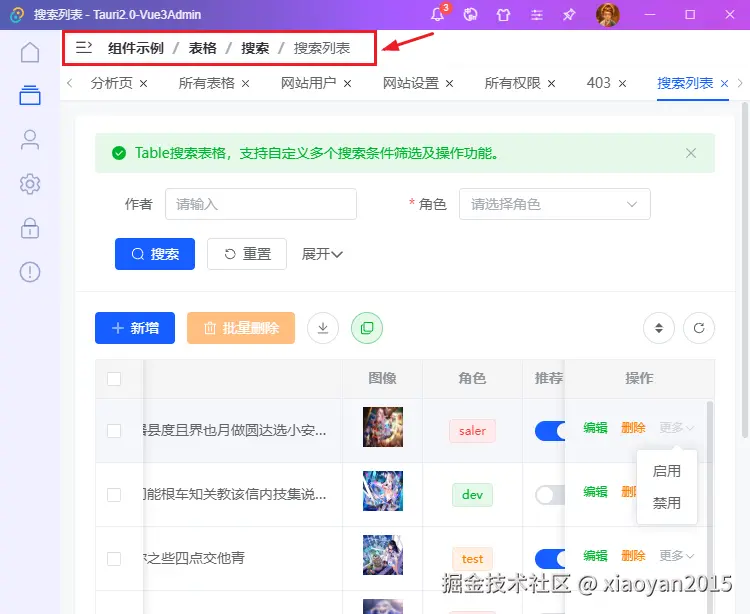Image resolution: width=750 pixels, height=614 pixels.
Task: Switch to the 分析页 tab
Action: [111, 83]
